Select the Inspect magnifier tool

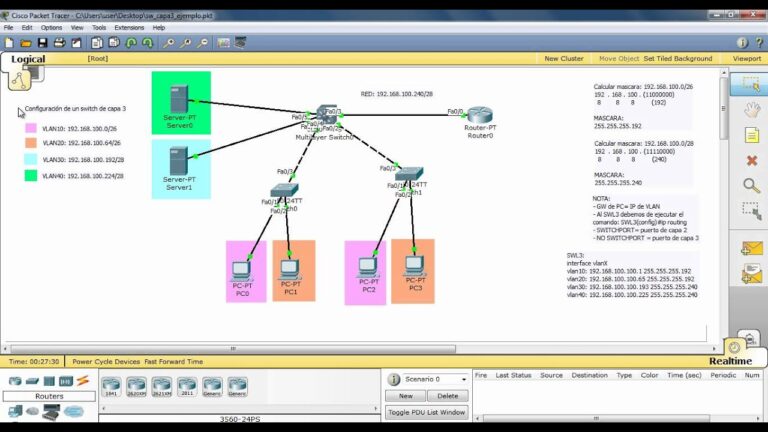point(751,185)
